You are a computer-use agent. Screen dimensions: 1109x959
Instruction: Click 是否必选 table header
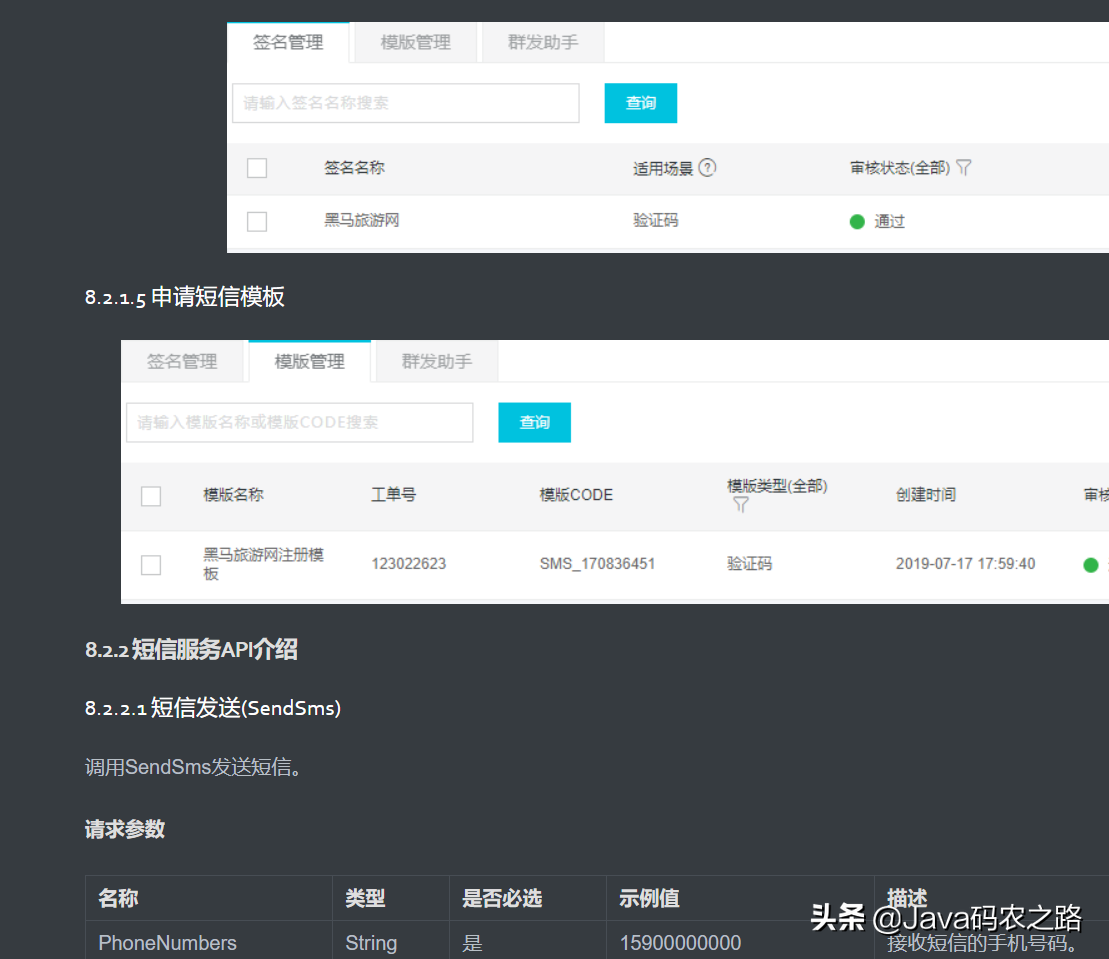502,898
